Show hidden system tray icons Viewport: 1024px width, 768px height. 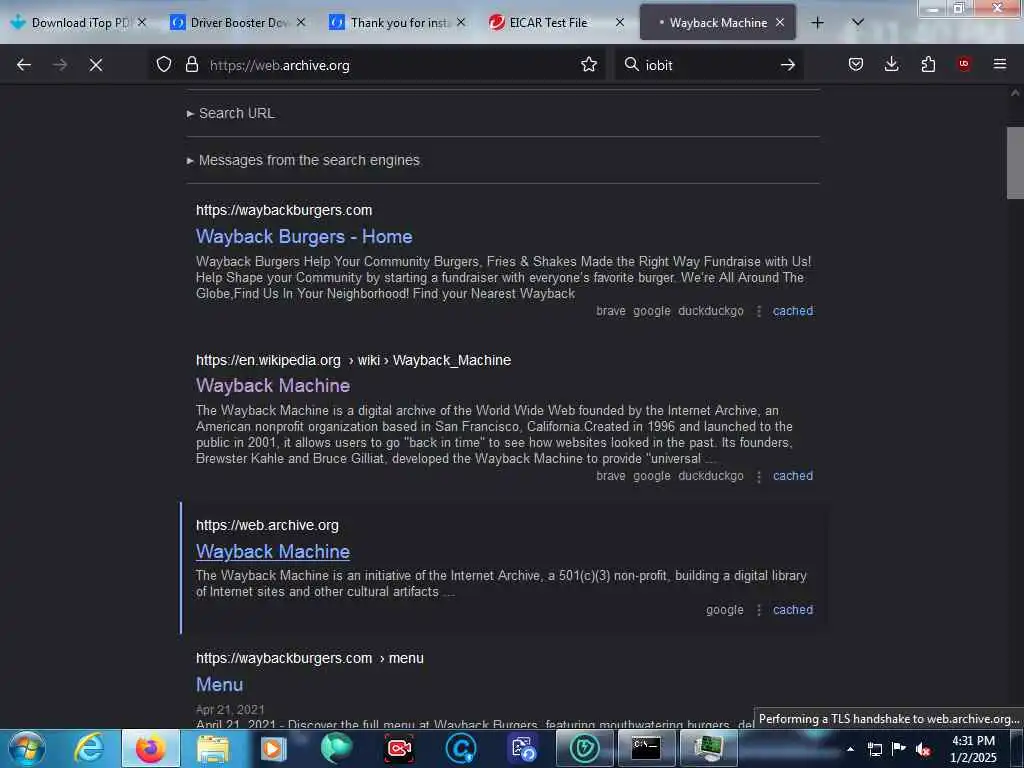pyautogui.click(x=850, y=749)
